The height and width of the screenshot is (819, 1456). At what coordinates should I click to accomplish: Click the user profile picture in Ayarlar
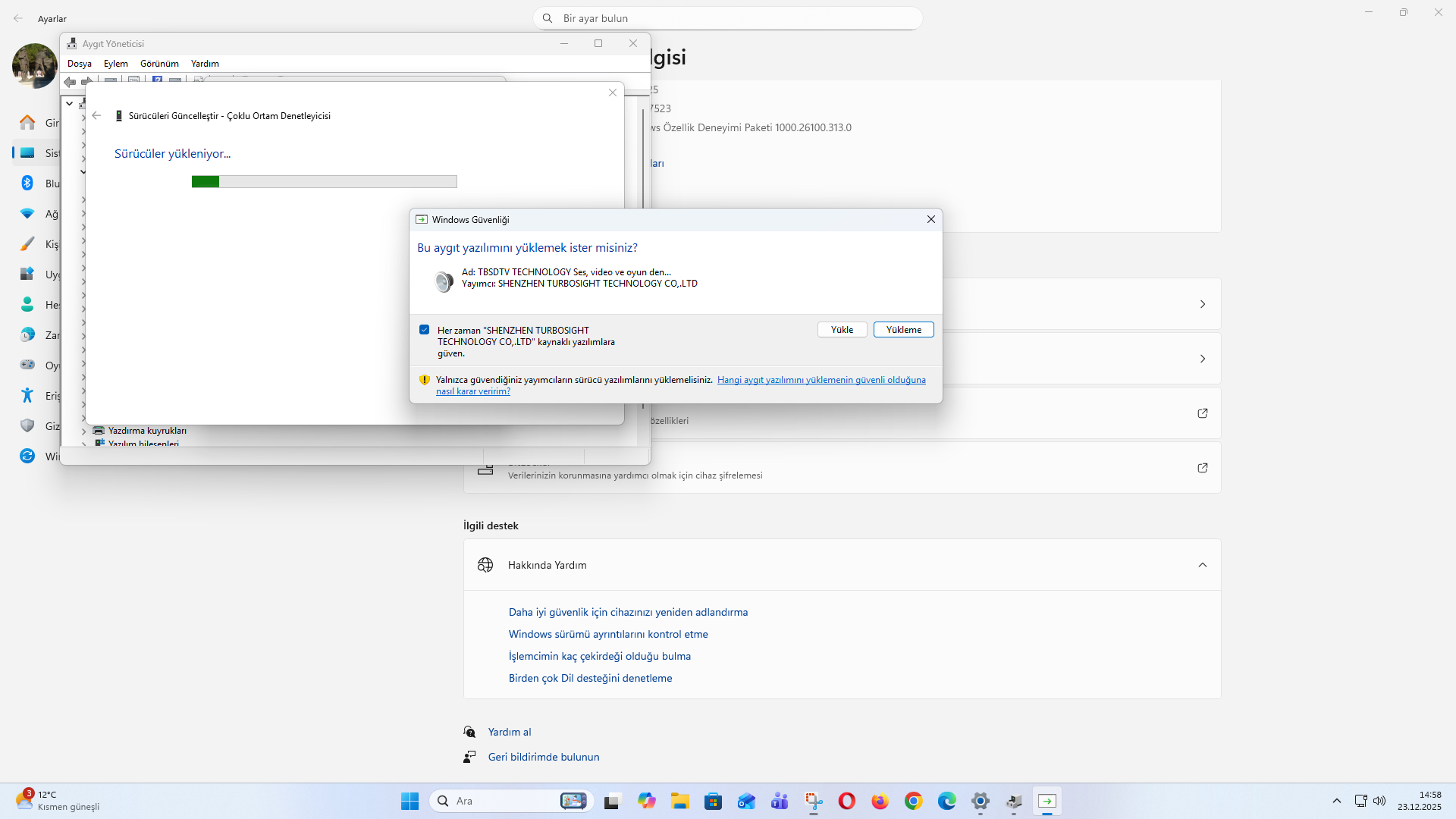click(35, 66)
